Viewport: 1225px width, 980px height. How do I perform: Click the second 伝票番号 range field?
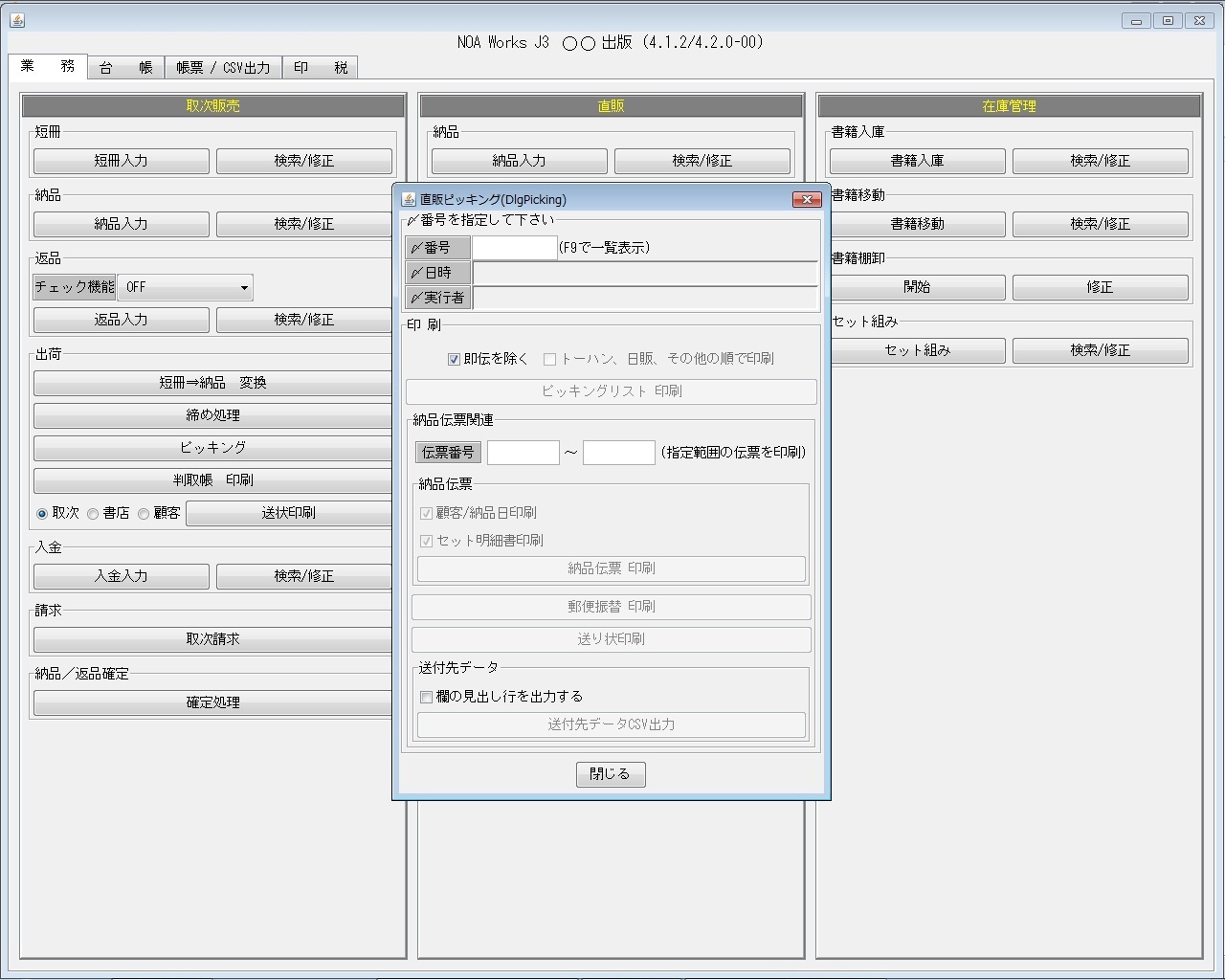click(x=619, y=453)
